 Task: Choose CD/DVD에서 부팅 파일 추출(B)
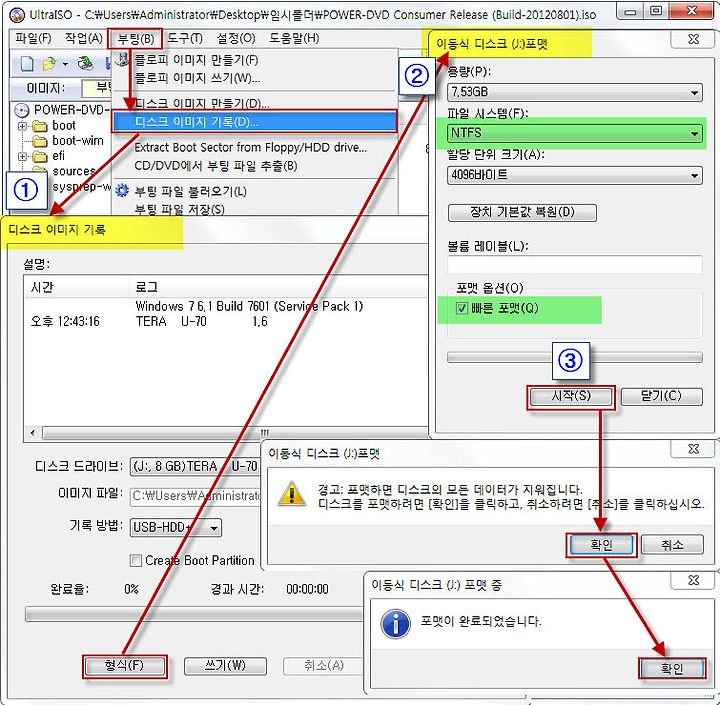point(216,166)
